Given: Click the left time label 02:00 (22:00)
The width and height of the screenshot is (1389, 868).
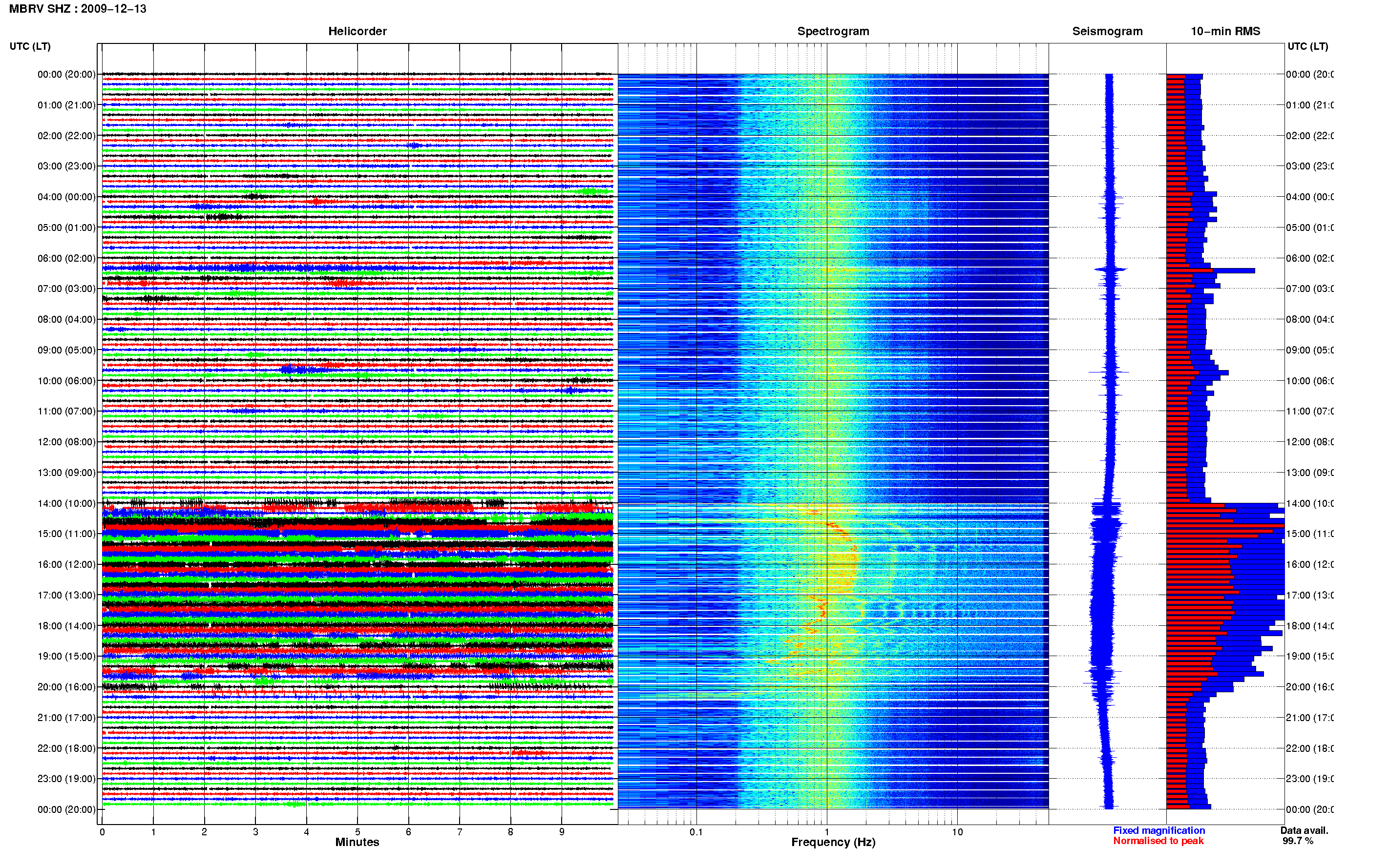Looking at the screenshot, I should click(66, 136).
